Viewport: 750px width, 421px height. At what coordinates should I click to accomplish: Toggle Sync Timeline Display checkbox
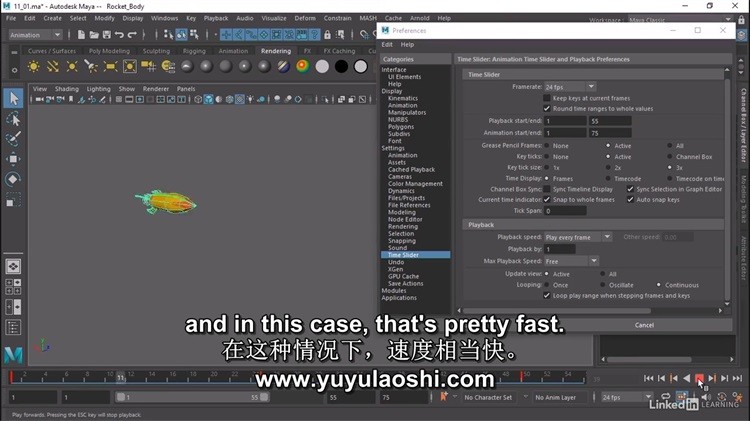coord(547,189)
